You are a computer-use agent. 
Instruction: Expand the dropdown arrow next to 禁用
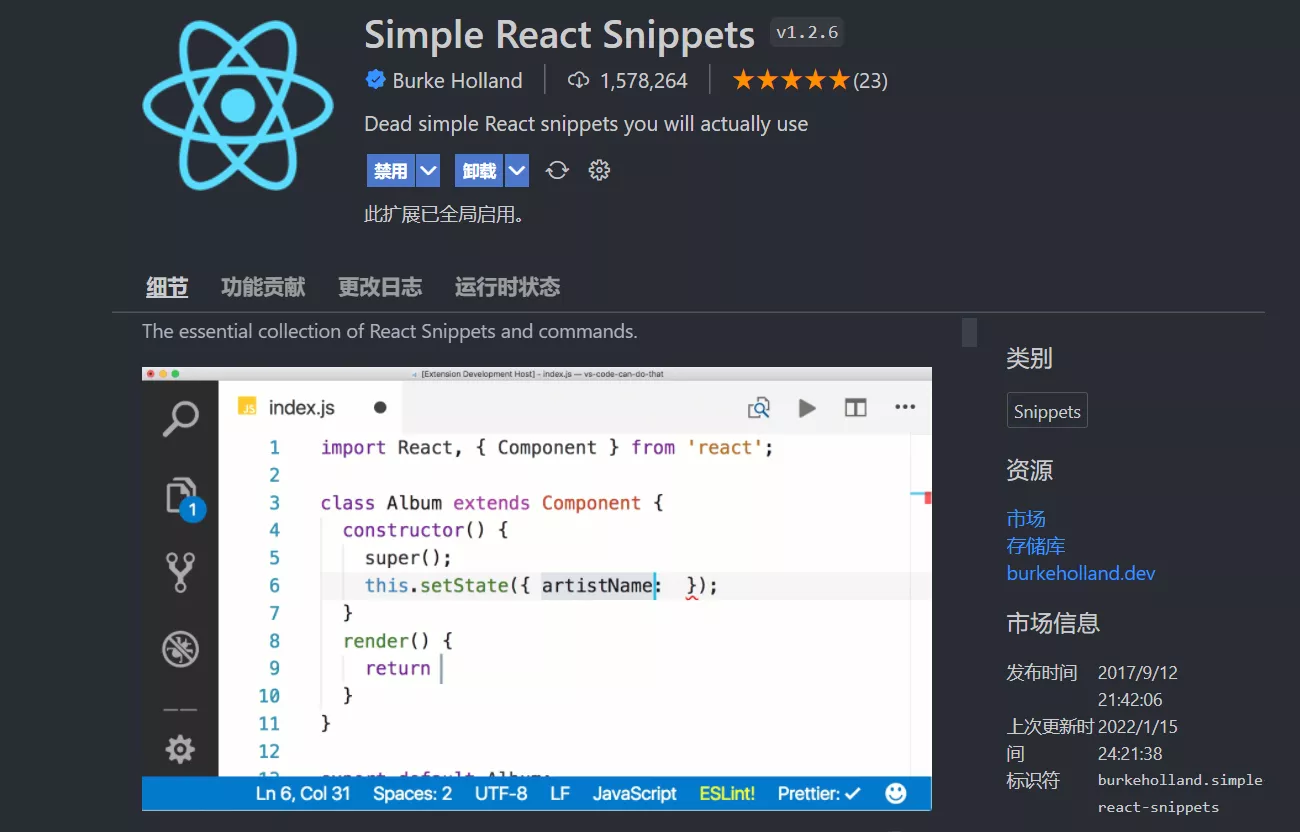click(428, 171)
